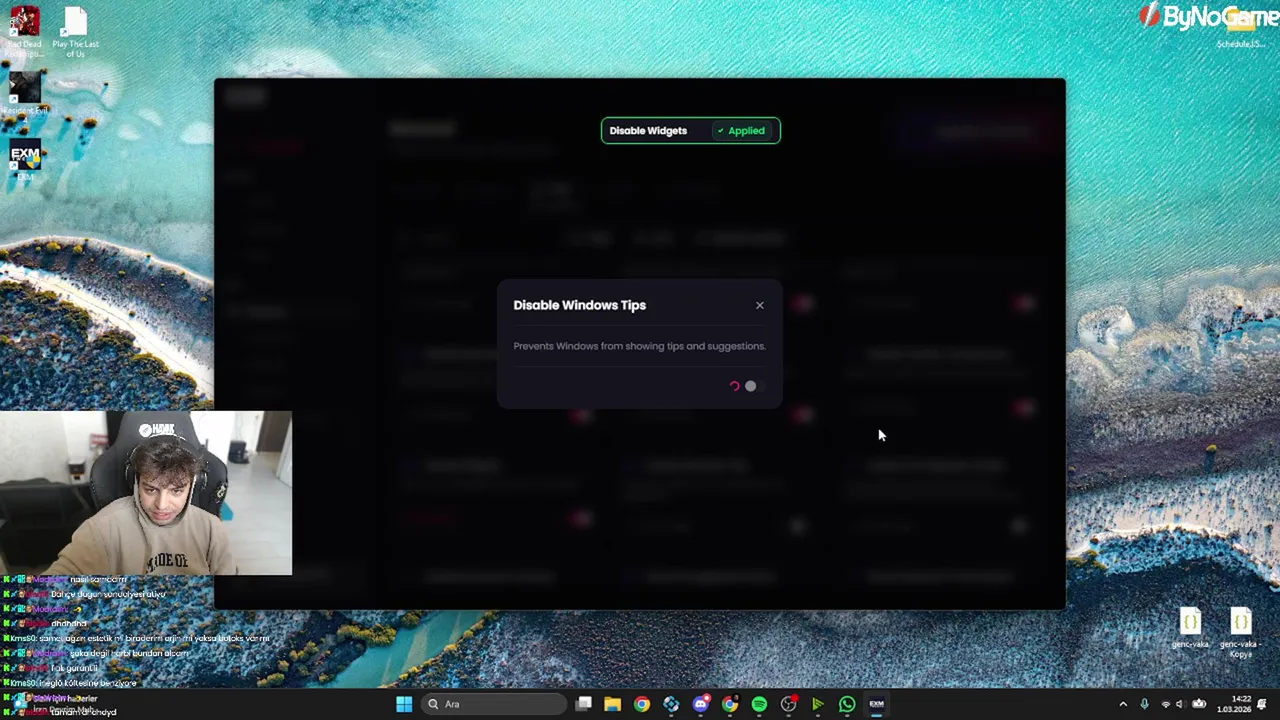Click the Disable Windows Tips dialog title

point(579,305)
